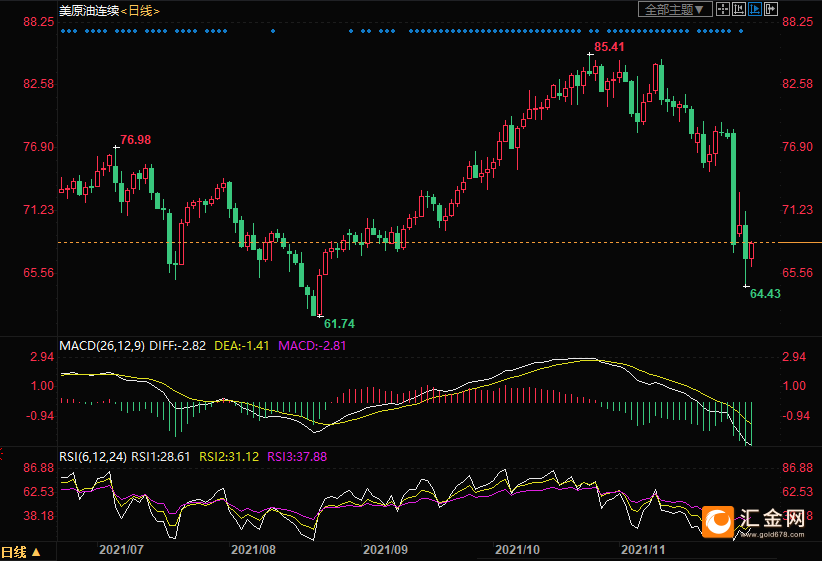Click the 85.41 peak price label
Viewport: 822px width, 561px height.
click(610, 47)
